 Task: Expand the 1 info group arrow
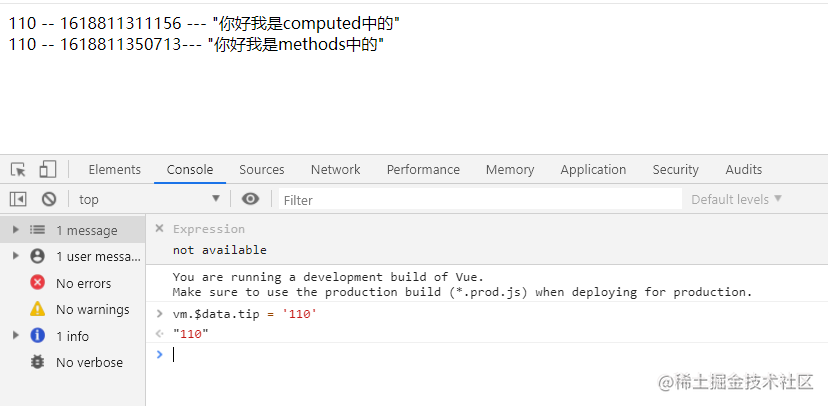click(x=16, y=335)
